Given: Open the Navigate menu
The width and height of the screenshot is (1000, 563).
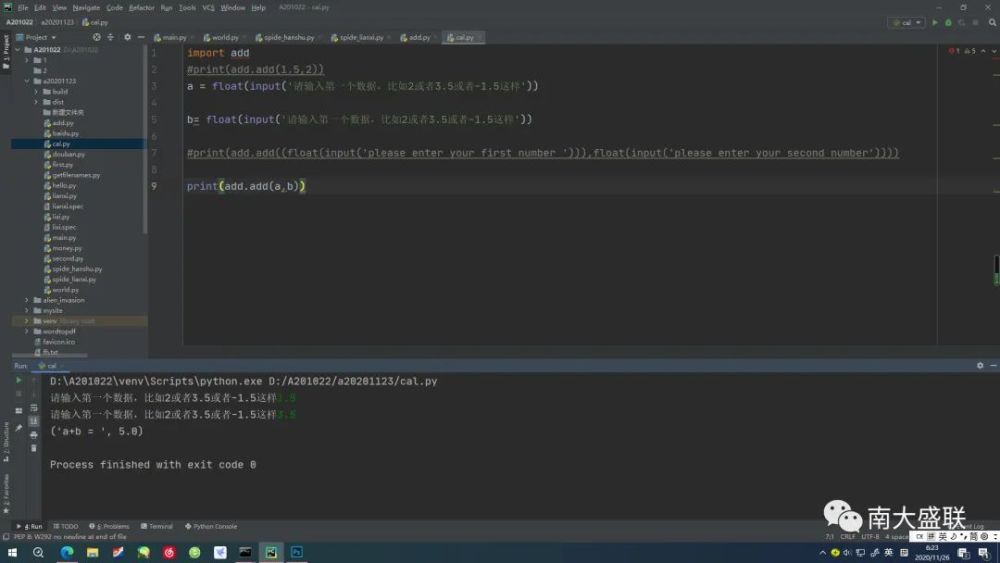Looking at the screenshot, I should coord(86,8).
